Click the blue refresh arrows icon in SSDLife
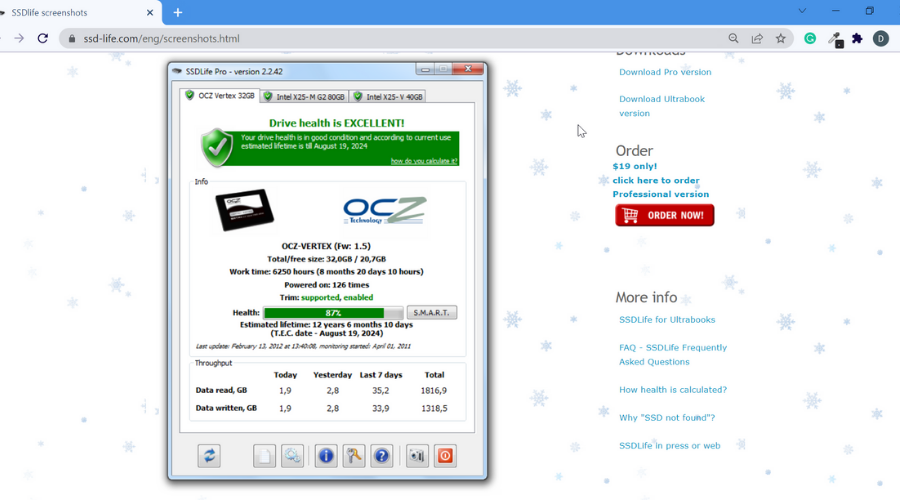 pyautogui.click(x=209, y=456)
